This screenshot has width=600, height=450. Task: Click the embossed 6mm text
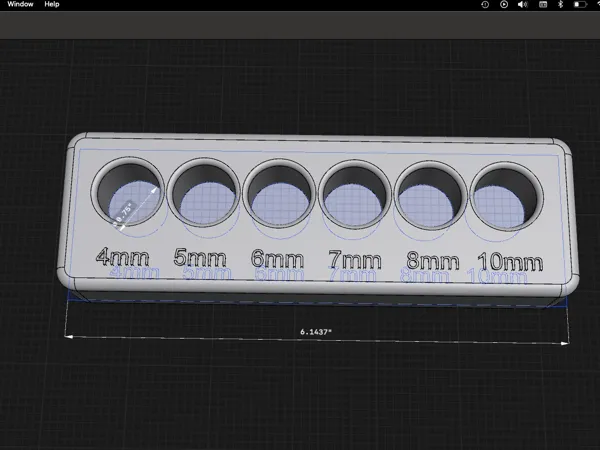pos(277,259)
